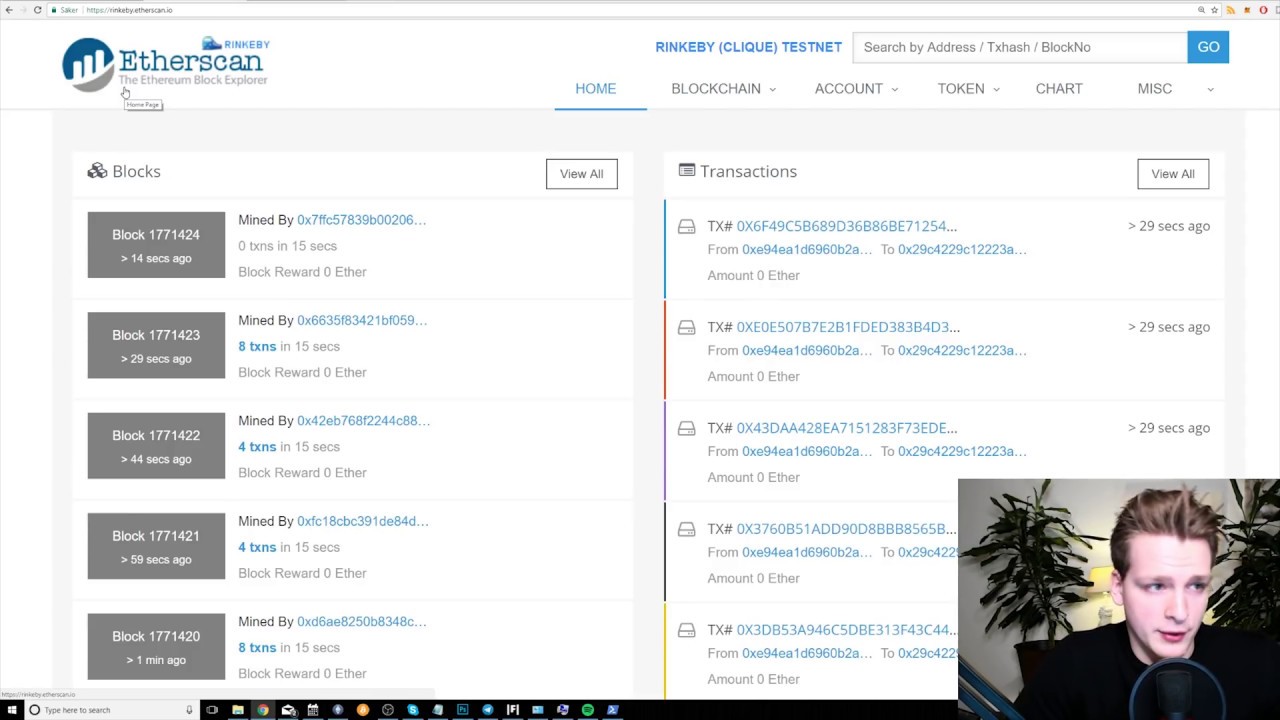This screenshot has height=720, width=1280.
Task: Open the CHART navigation item
Action: click(1059, 89)
